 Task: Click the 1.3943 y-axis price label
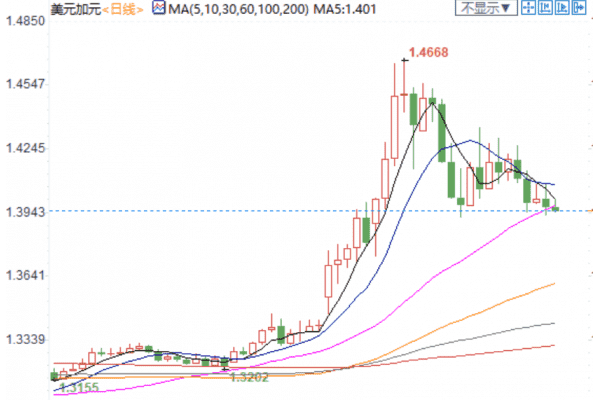[24, 211]
